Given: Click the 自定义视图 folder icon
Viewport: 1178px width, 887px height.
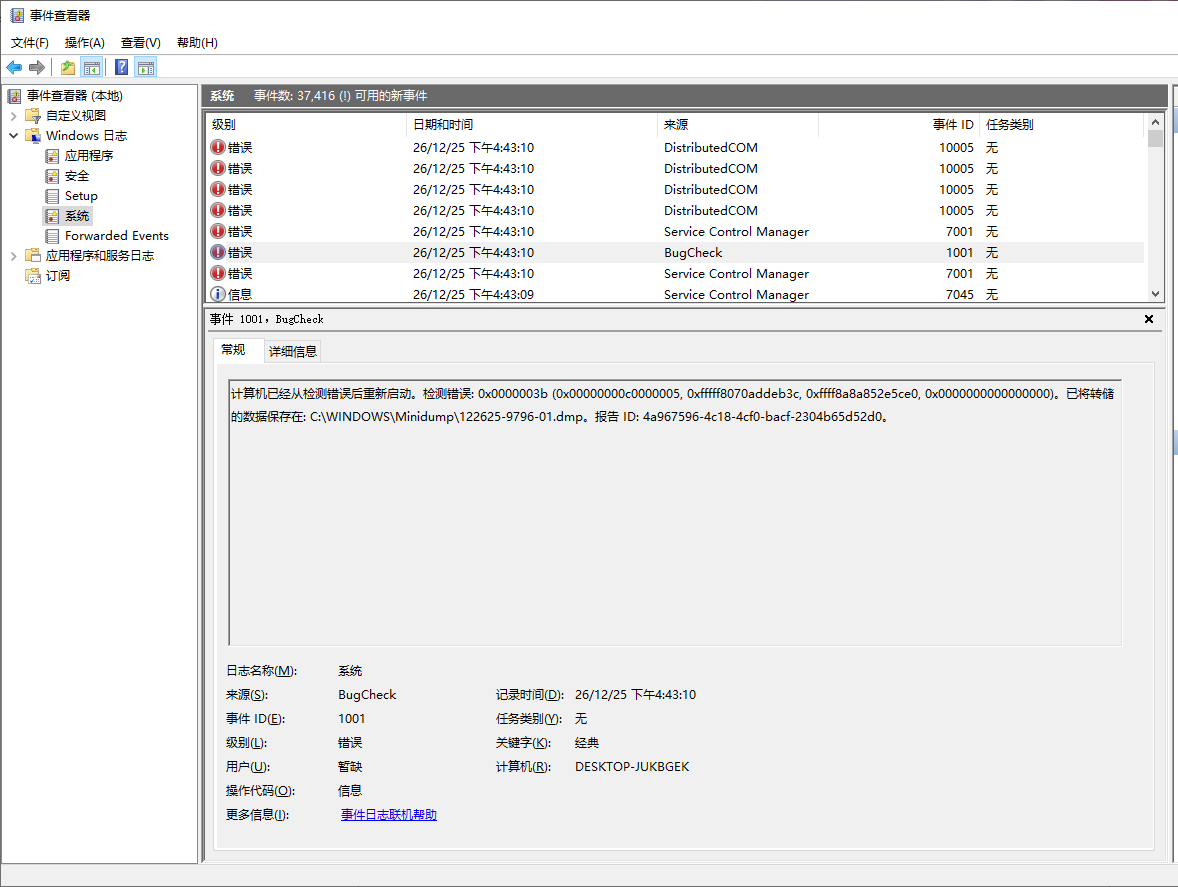Looking at the screenshot, I should 33,116.
